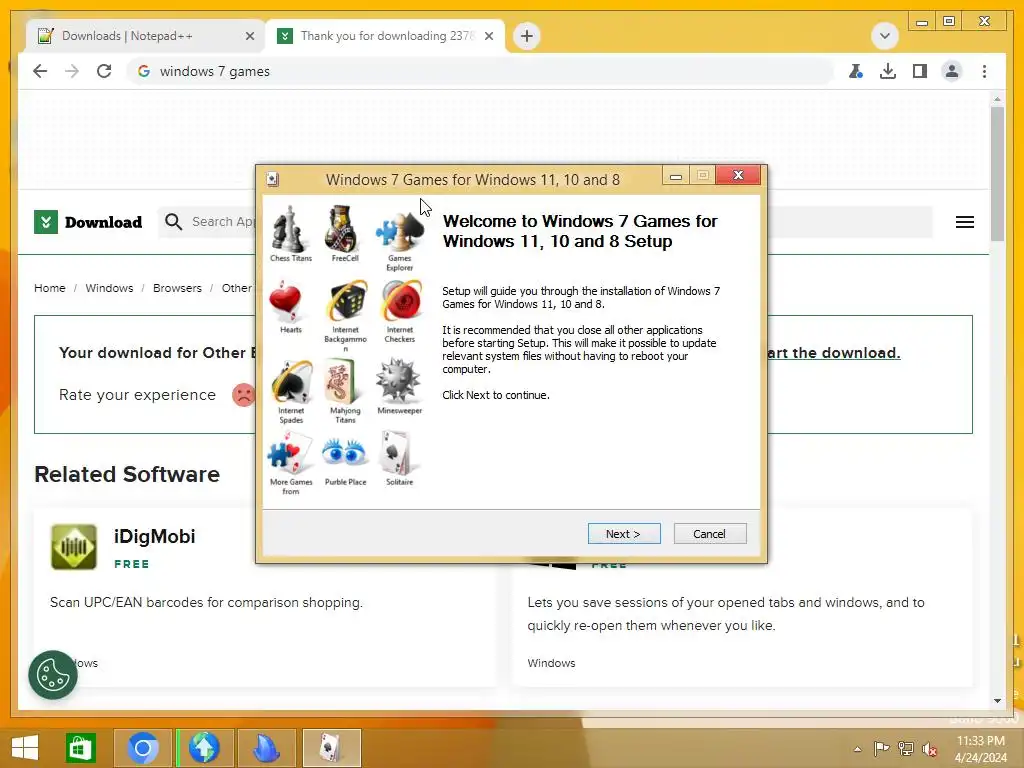The height and width of the screenshot is (768, 1024).
Task: Minimize the Windows 7 Games setup dialog
Action: [x=676, y=176]
